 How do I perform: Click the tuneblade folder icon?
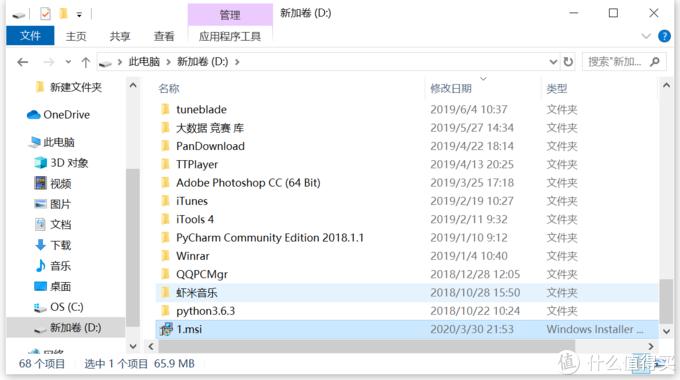tap(165, 109)
